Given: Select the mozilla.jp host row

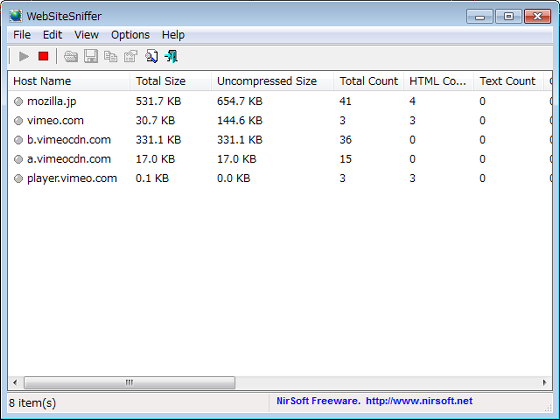Looking at the screenshot, I should point(280,101).
